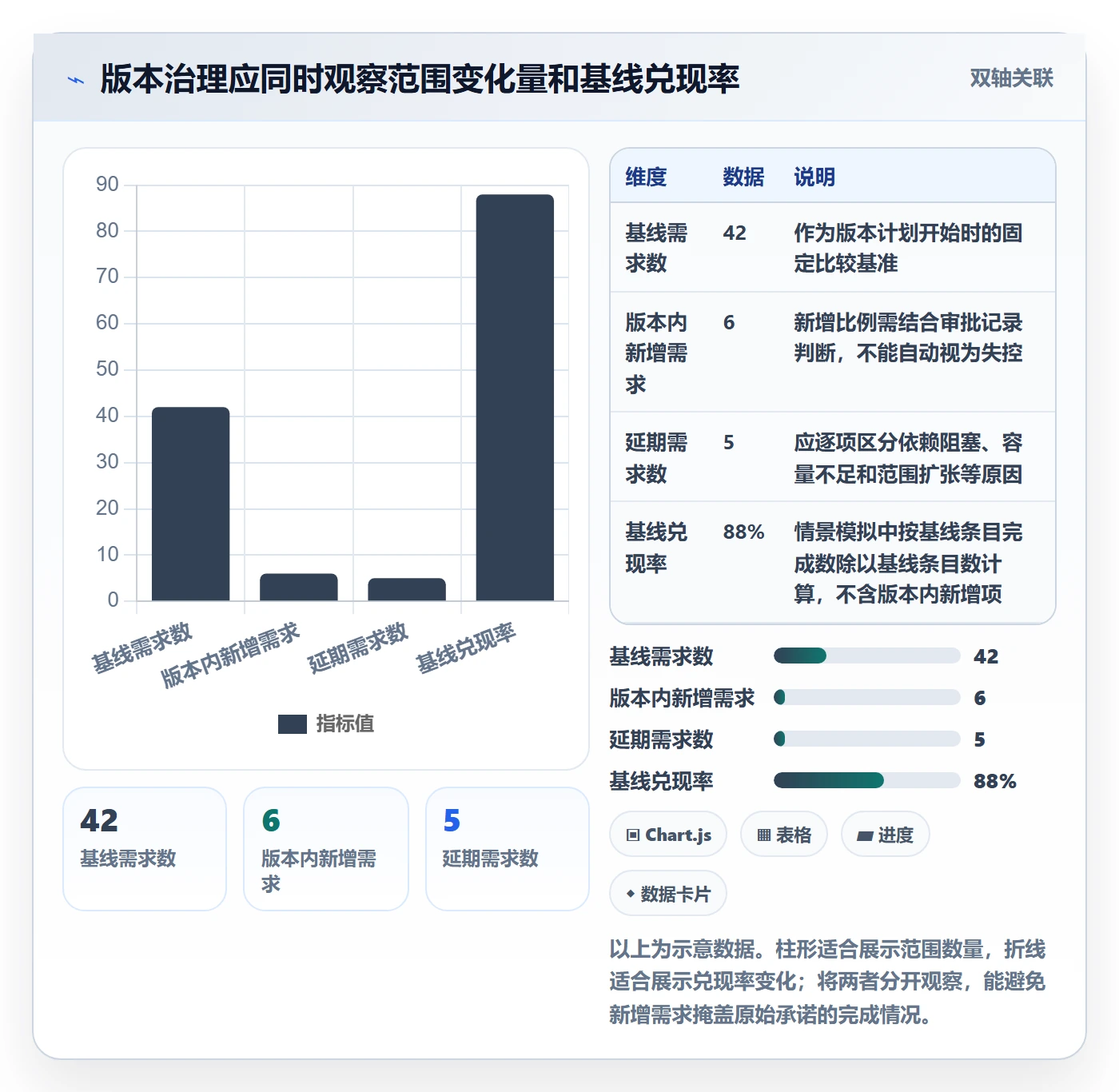1119x1092 pixels.
Task: Click the 版本内新增需求 bar in chart
Action: 299,587
